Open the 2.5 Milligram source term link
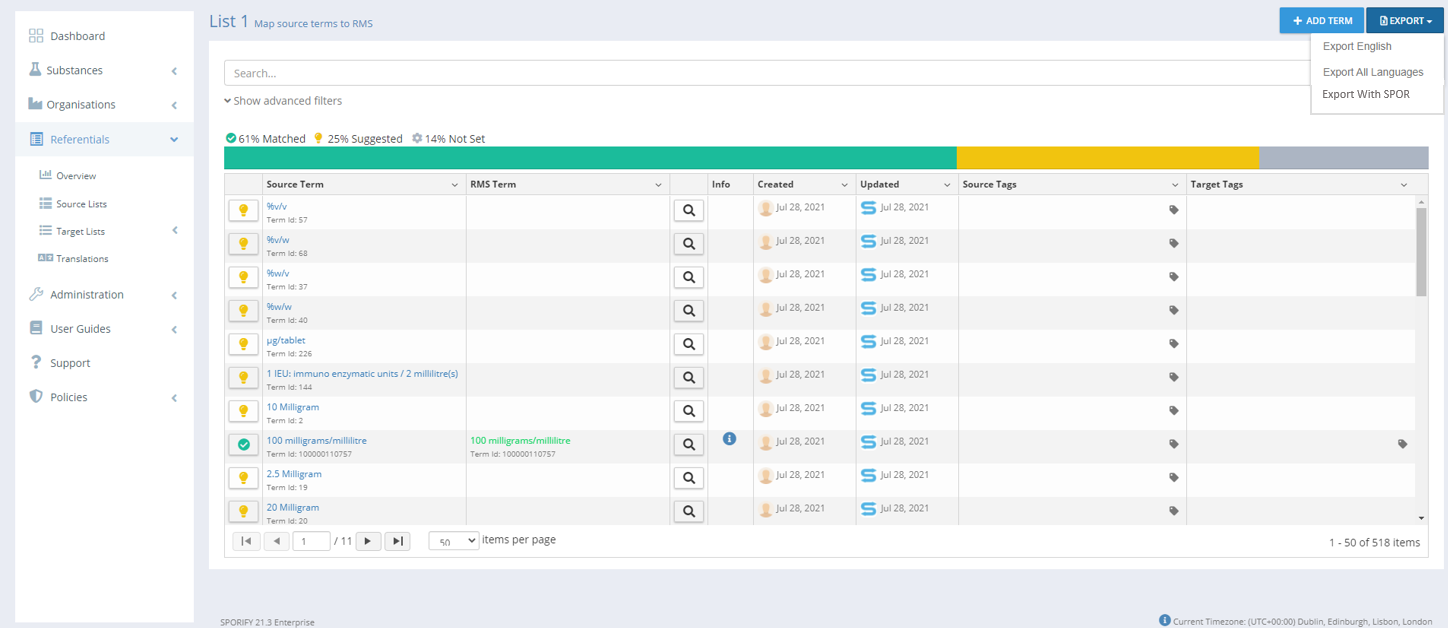 pos(294,474)
